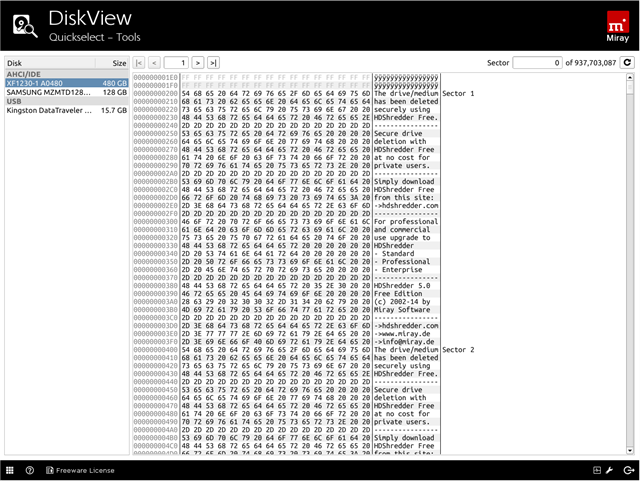Open the apps grid menu icon
The image size is (640, 481).
point(10,470)
